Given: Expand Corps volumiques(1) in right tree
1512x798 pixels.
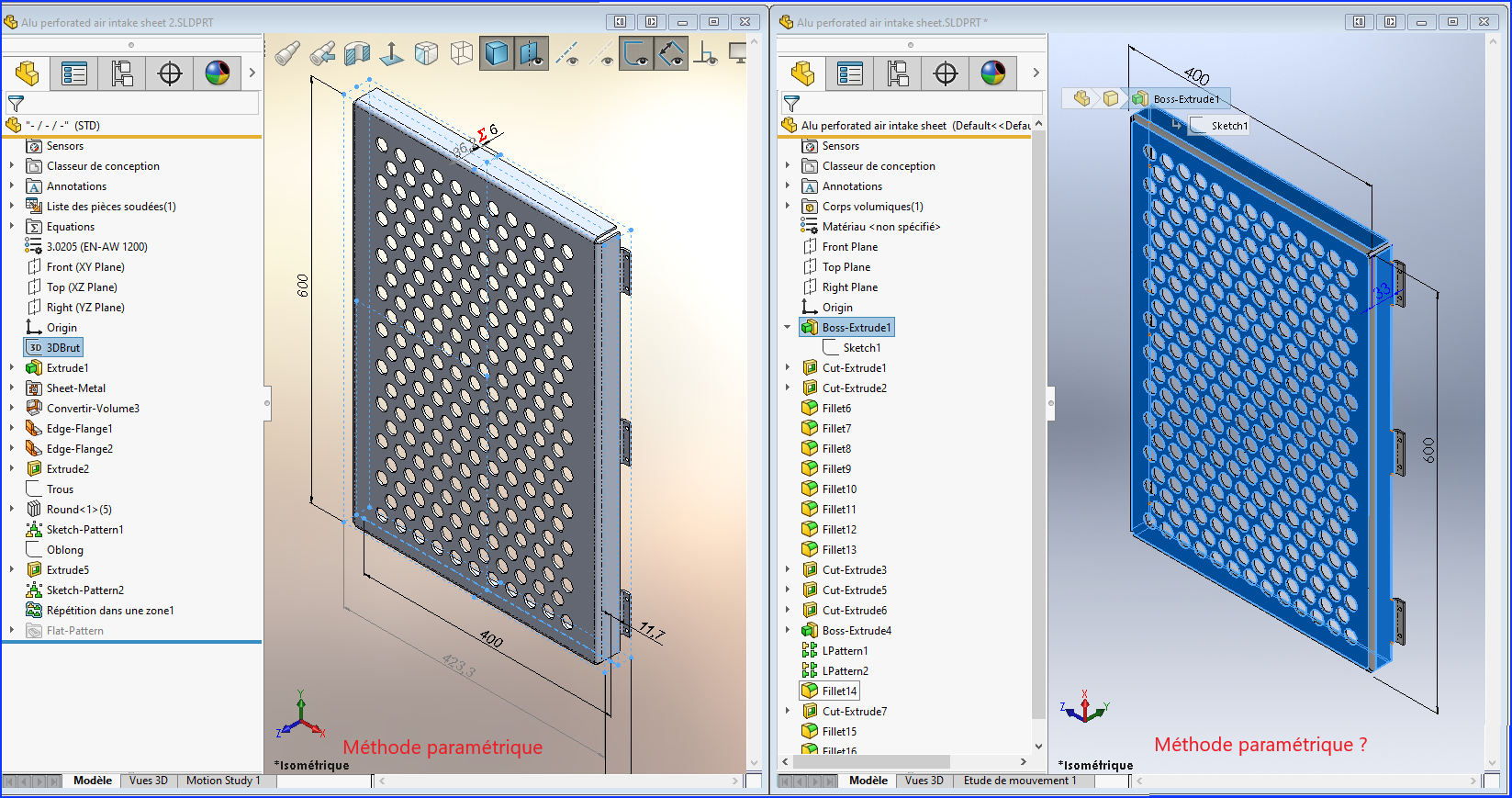Looking at the screenshot, I should point(788,207).
